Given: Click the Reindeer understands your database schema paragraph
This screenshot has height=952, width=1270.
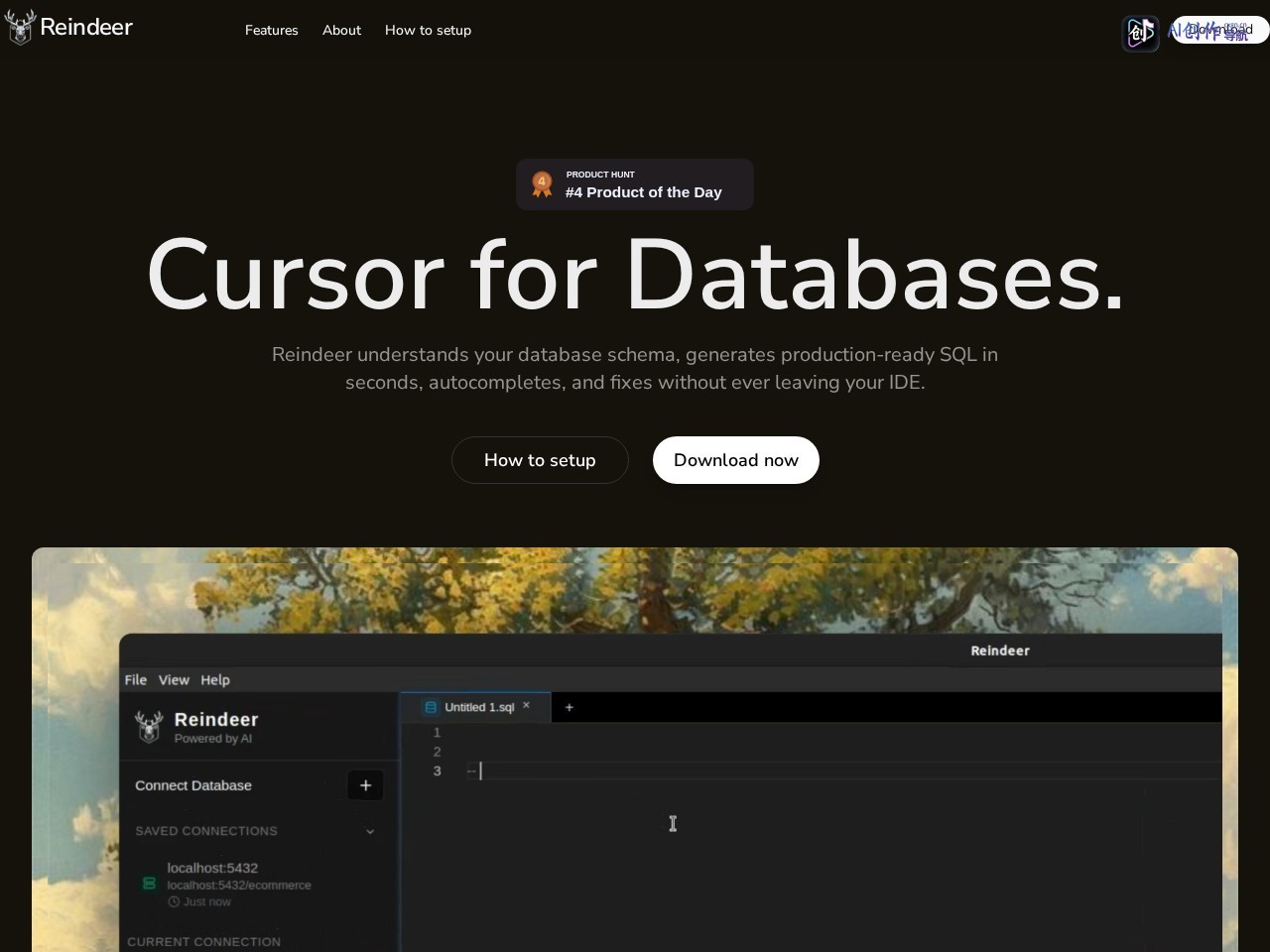Looking at the screenshot, I should point(635,368).
